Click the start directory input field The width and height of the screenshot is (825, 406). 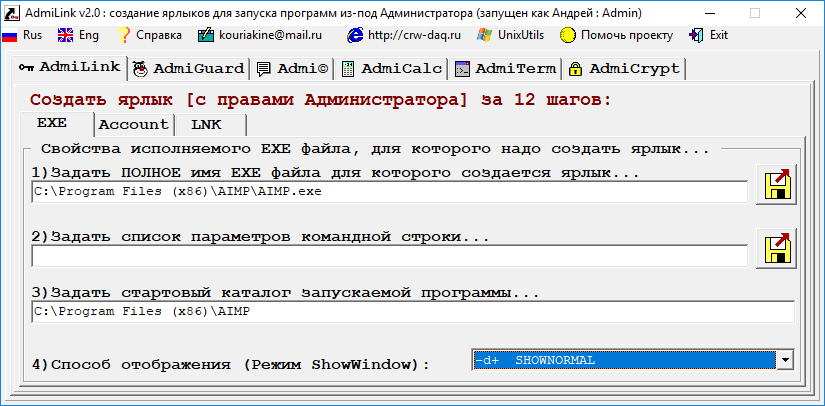(x=413, y=312)
